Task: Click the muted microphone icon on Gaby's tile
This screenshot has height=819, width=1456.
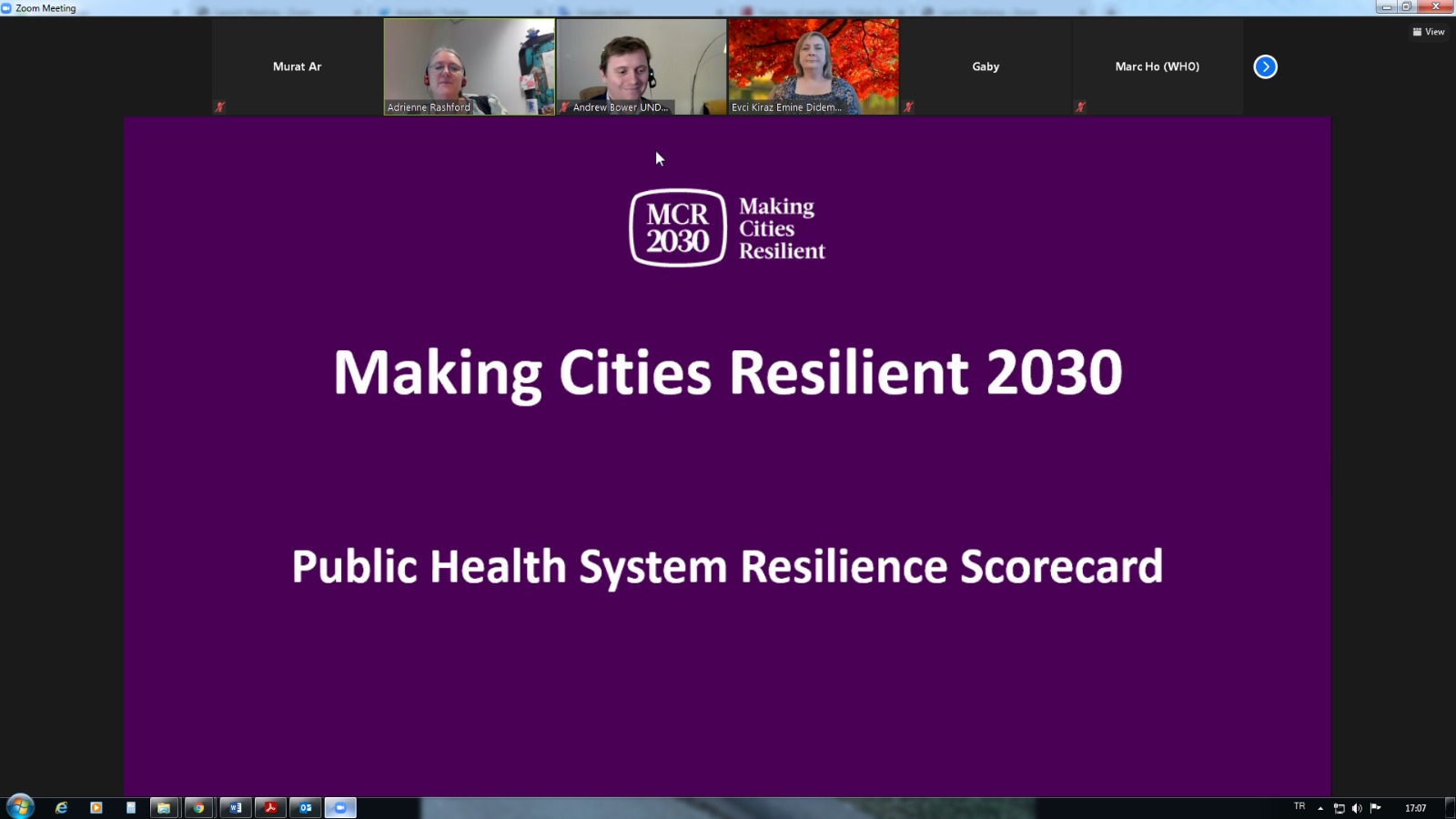Action: click(x=908, y=106)
